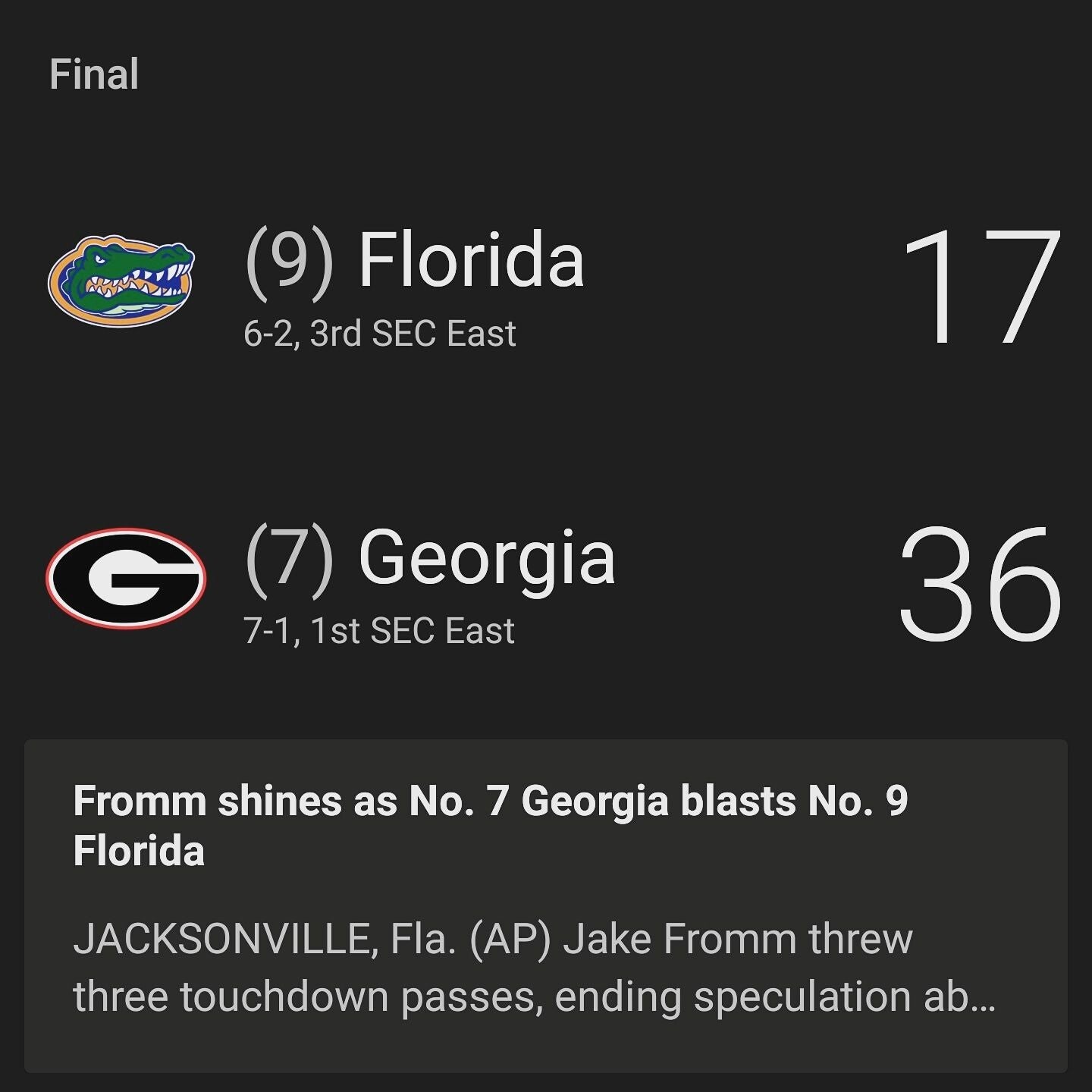1092x1092 pixels.
Task: Click Georgia's final score of 36
Action: (980, 582)
